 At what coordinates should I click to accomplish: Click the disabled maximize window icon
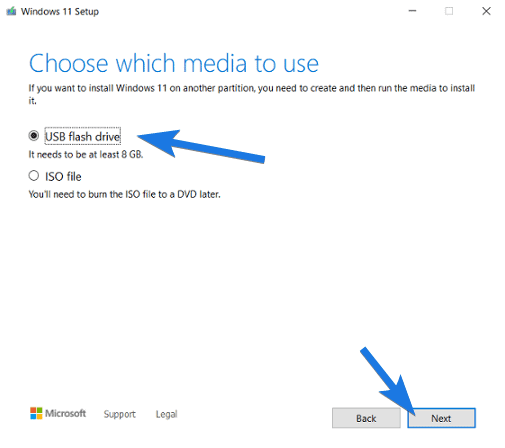pyautogui.click(x=449, y=11)
